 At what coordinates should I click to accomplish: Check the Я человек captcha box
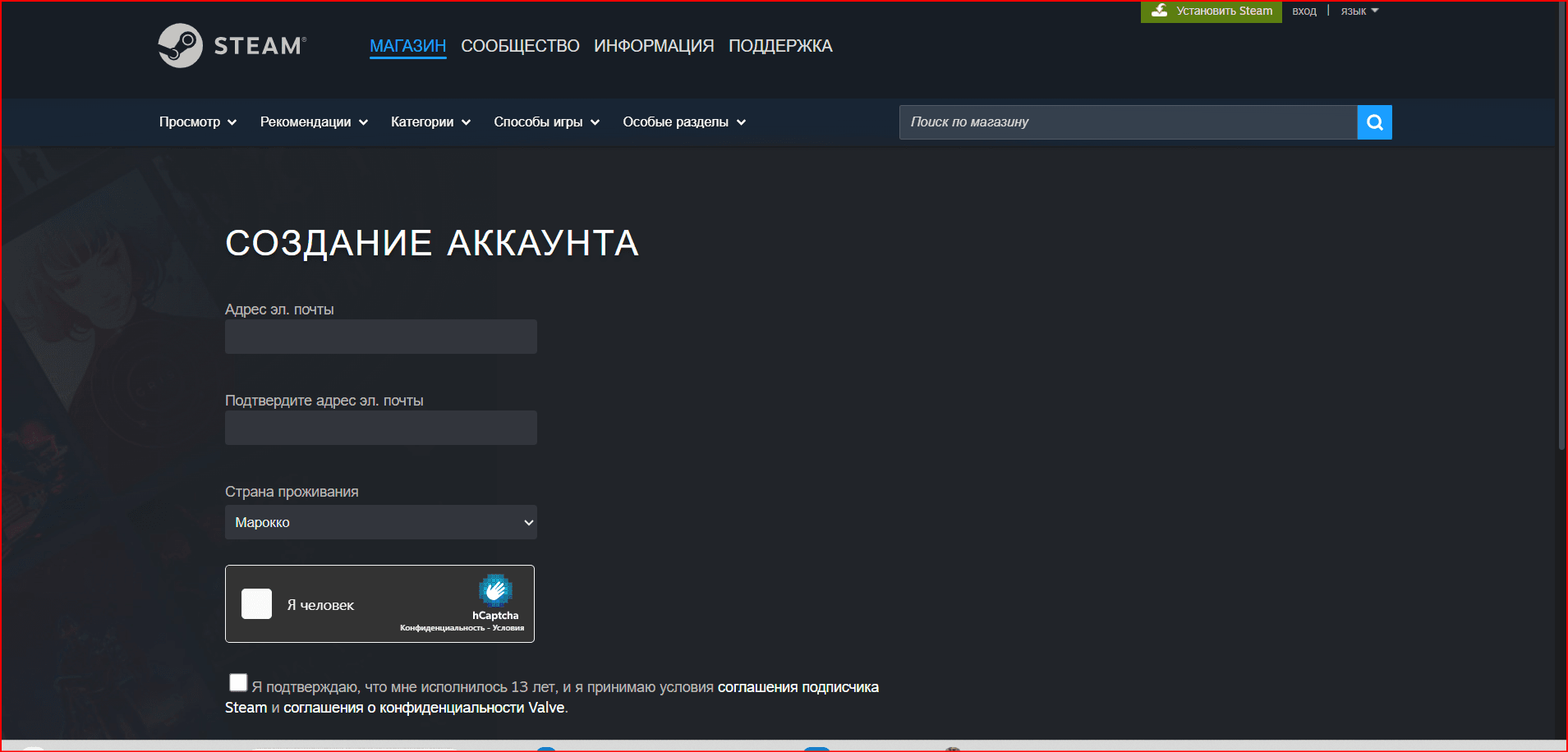[x=256, y=604]
